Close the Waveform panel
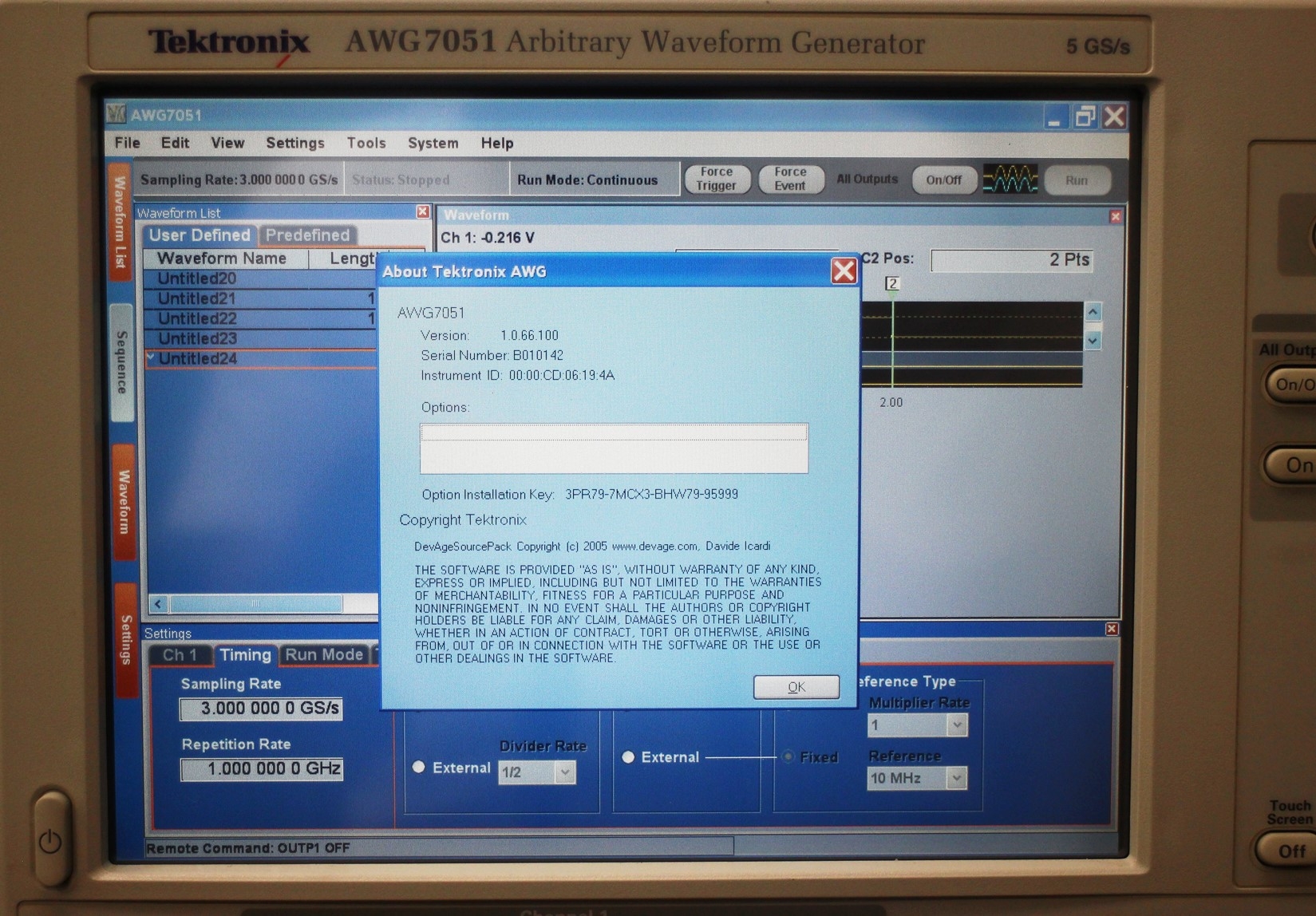 [x=1115, y=216]
